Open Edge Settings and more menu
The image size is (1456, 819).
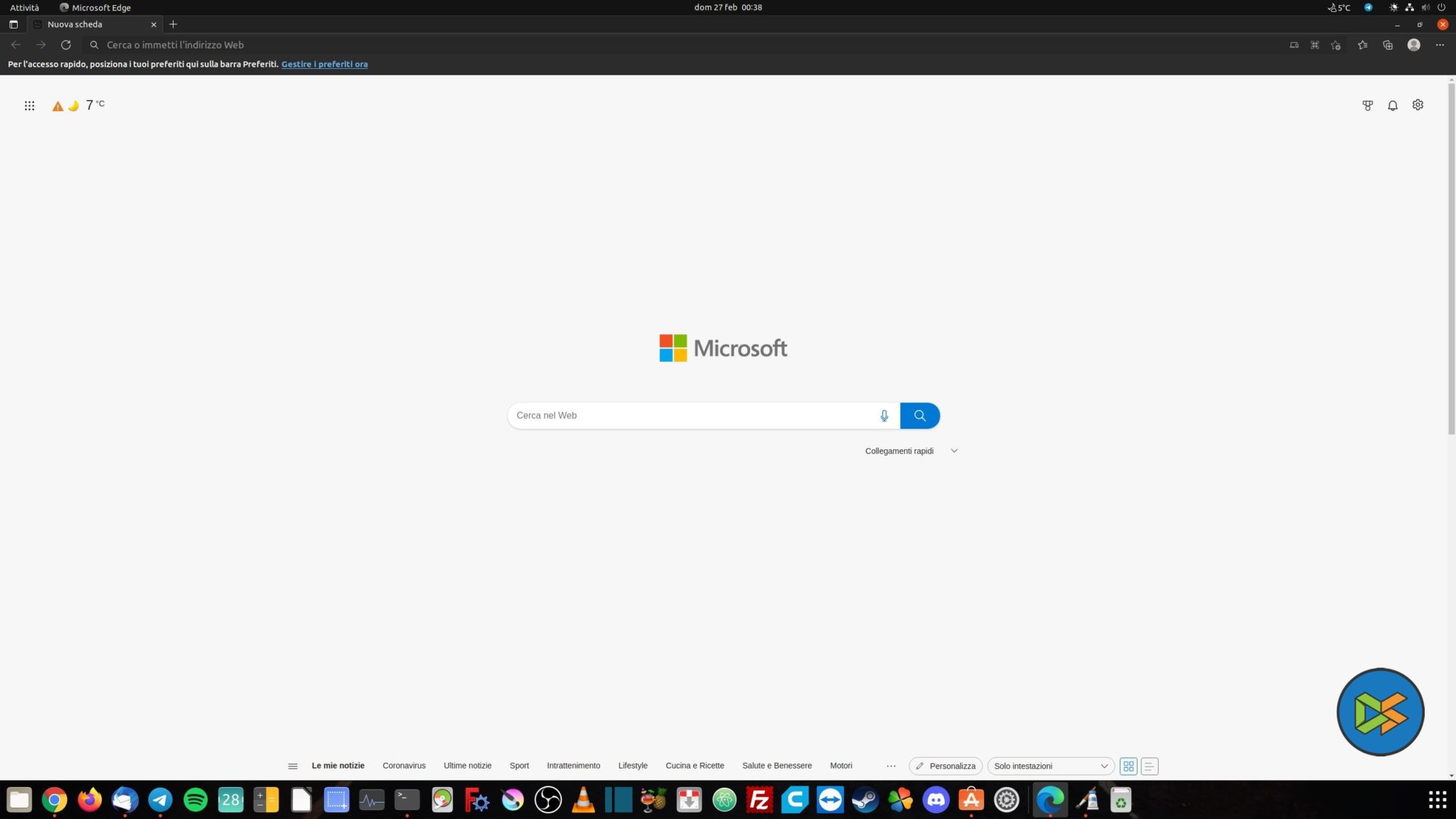tap(1440, 45)
